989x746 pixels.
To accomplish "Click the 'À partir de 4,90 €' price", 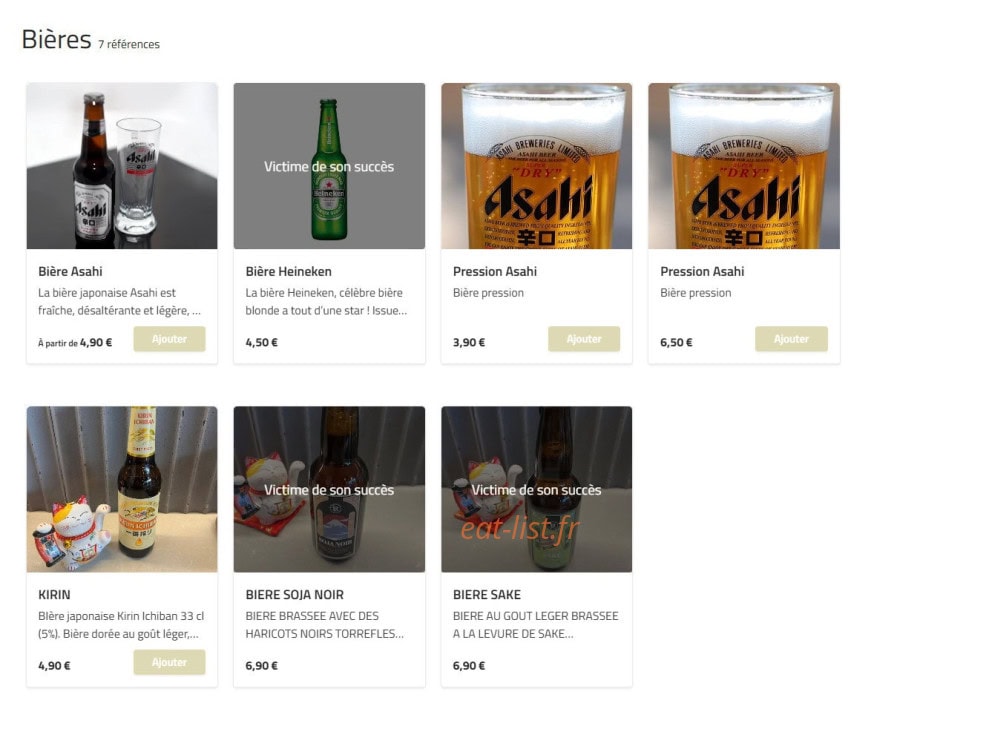I will click(75, 342).
